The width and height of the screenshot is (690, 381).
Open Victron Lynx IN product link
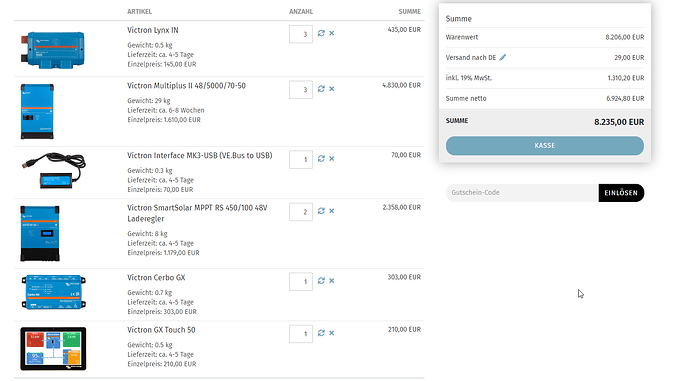click(x=153, y=30)
